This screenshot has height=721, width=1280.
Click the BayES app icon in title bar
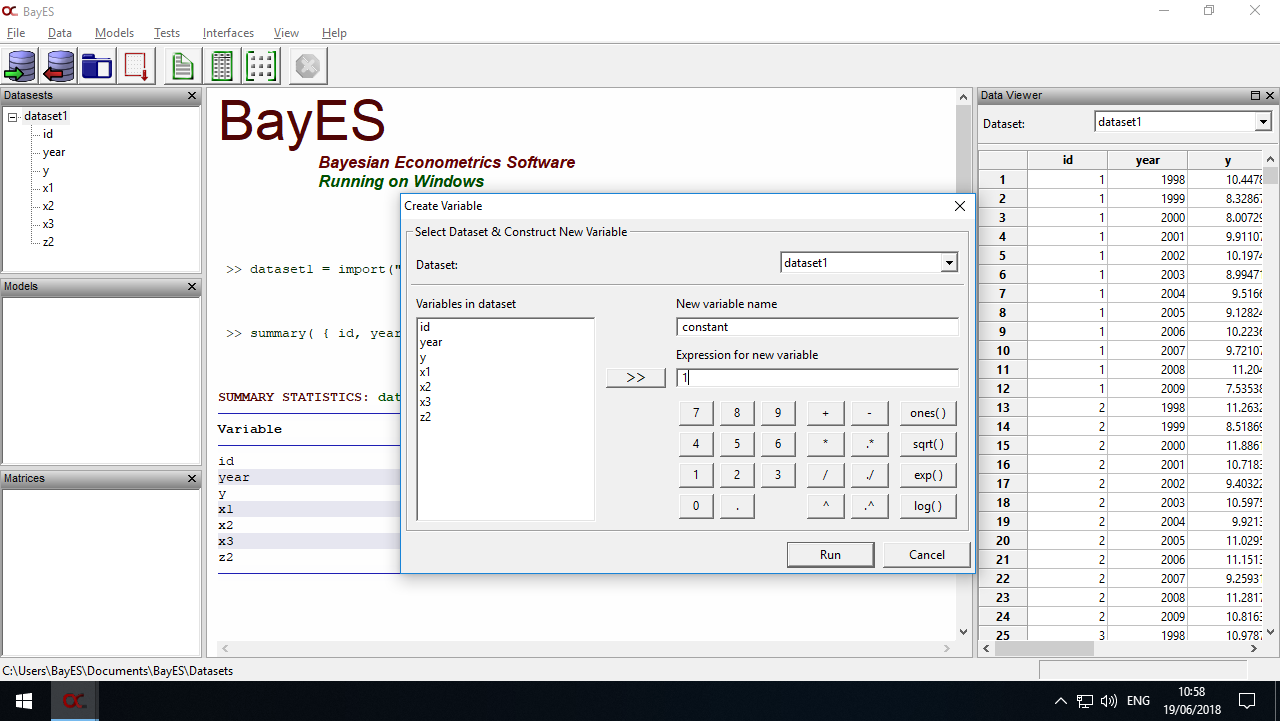[10, 11]
